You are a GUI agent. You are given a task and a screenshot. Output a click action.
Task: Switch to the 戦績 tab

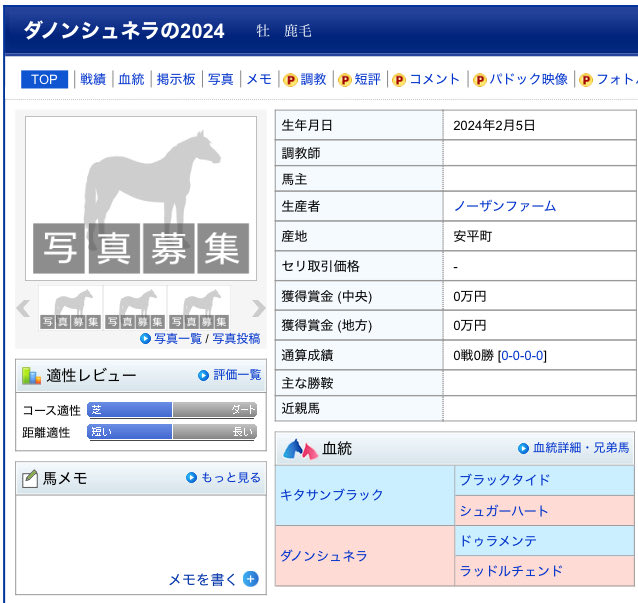[93, 79]
